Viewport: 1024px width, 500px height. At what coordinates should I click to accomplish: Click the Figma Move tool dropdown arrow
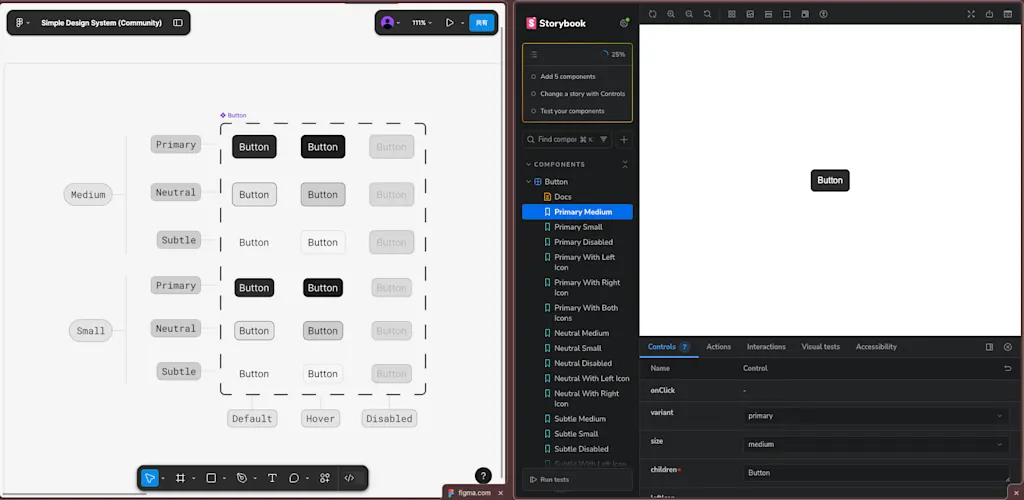pos(163,478)
